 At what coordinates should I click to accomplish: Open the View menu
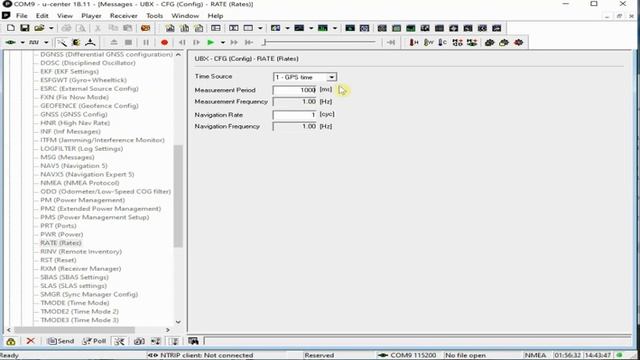65,16
